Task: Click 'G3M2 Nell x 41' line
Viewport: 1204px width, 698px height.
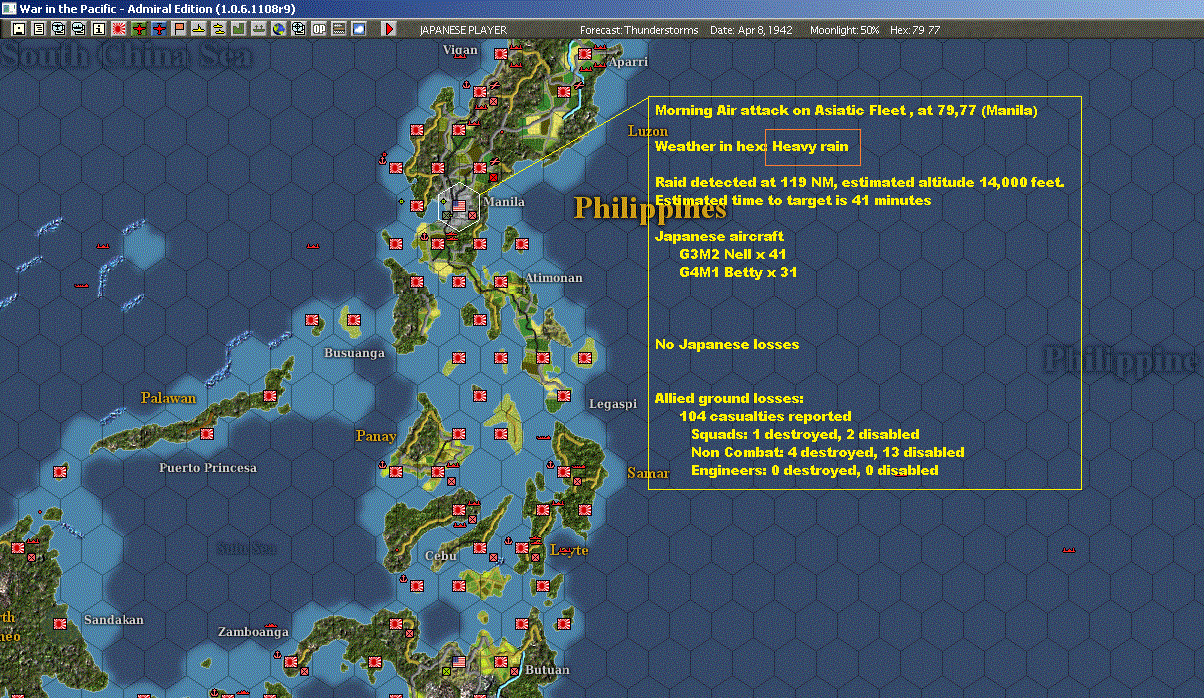Action: click(x=733, y=254)
